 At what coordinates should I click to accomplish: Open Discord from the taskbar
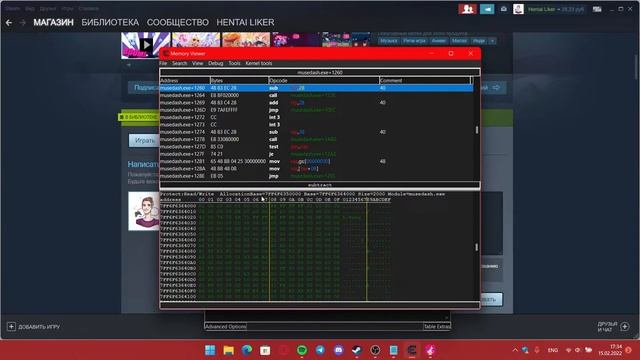coord(339,350)
